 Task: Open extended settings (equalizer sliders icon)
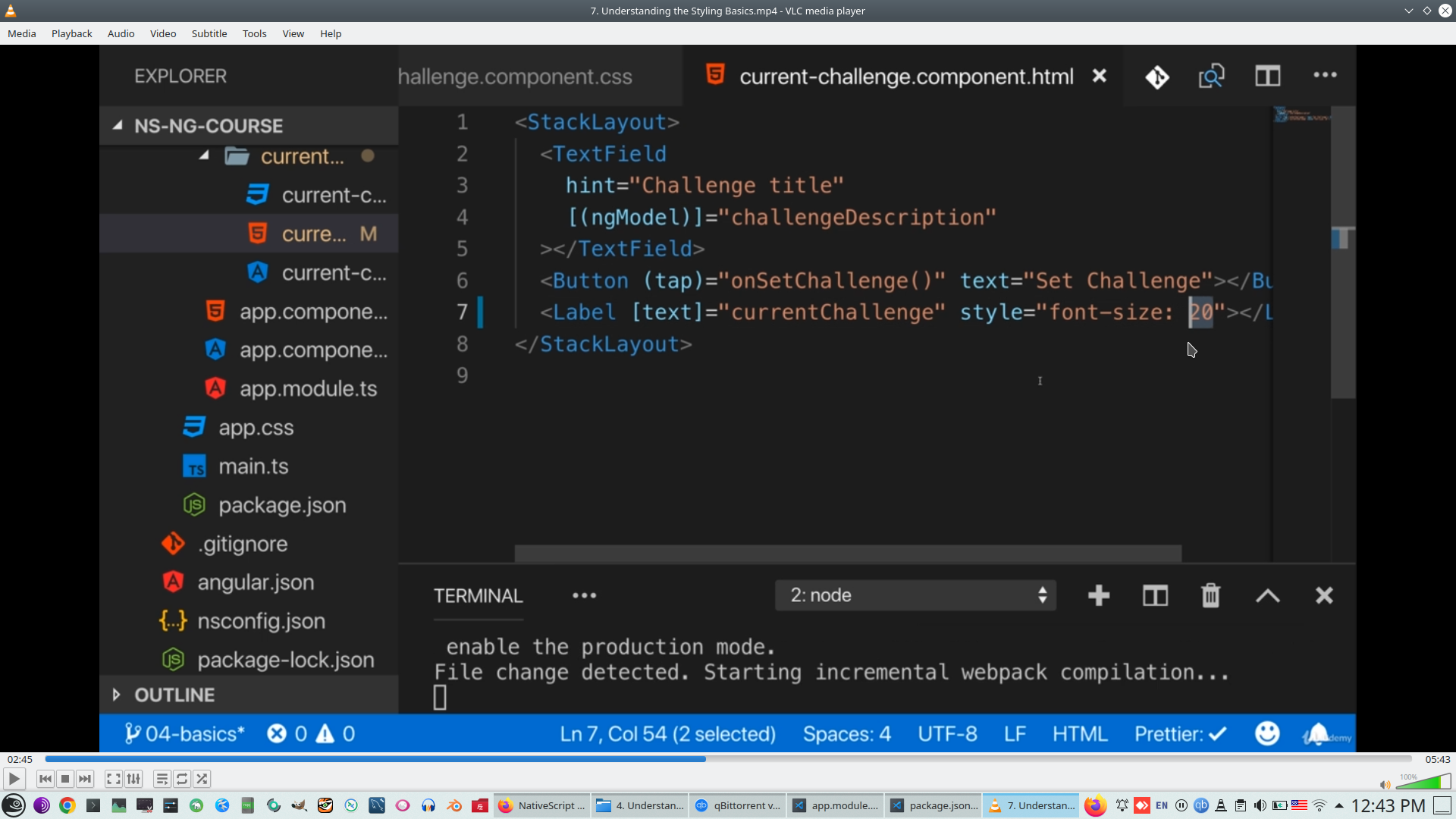(133, 779)
